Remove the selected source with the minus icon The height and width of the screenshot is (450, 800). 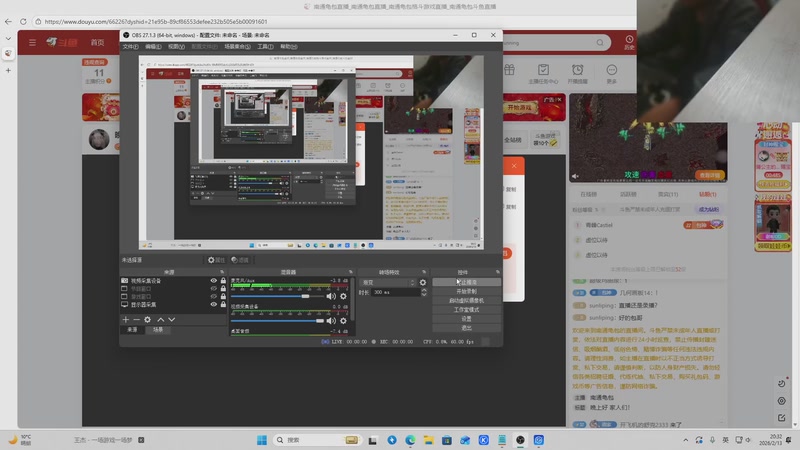pos(136,319)
